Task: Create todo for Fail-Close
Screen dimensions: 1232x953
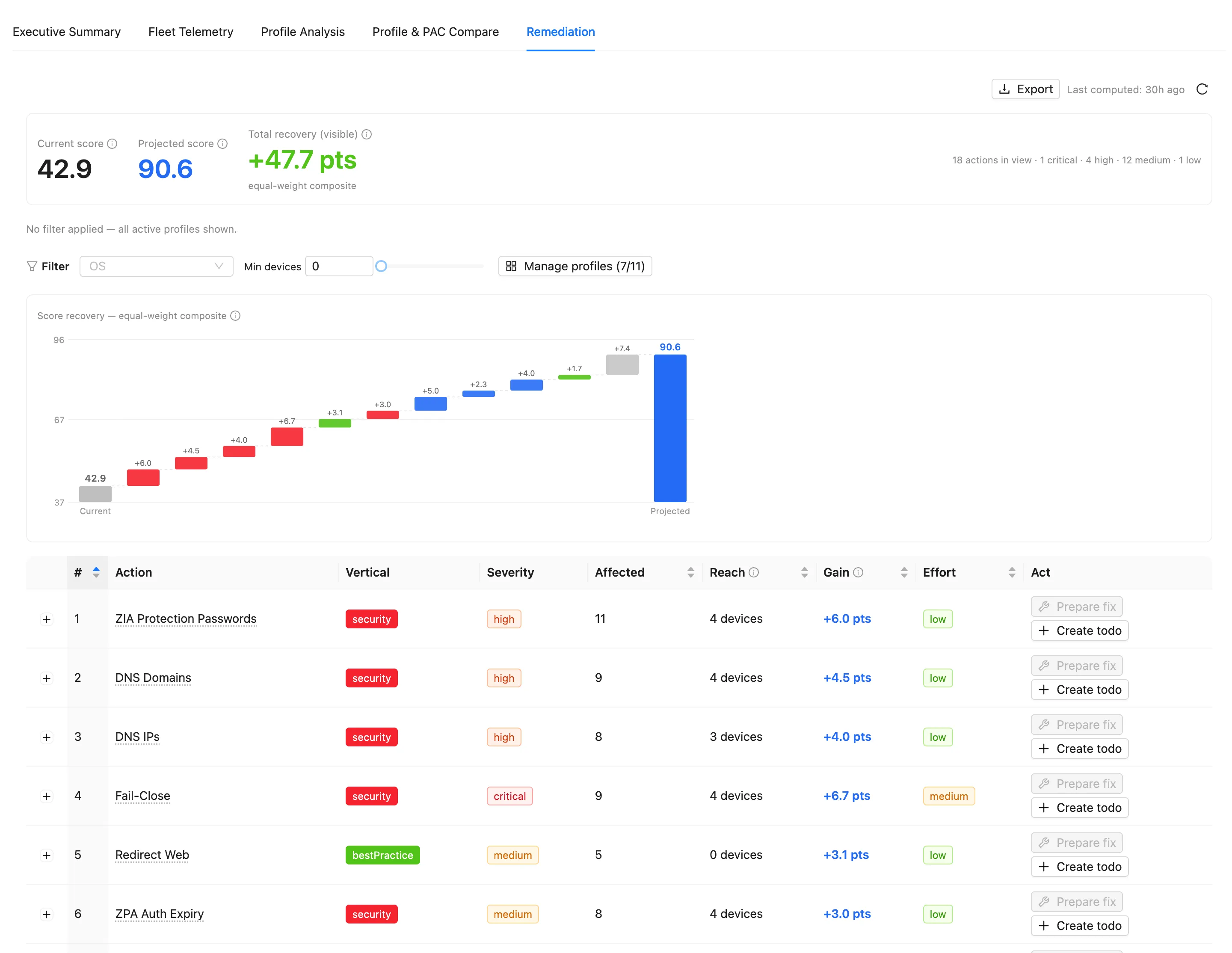Action: (x=1080, y=808)
